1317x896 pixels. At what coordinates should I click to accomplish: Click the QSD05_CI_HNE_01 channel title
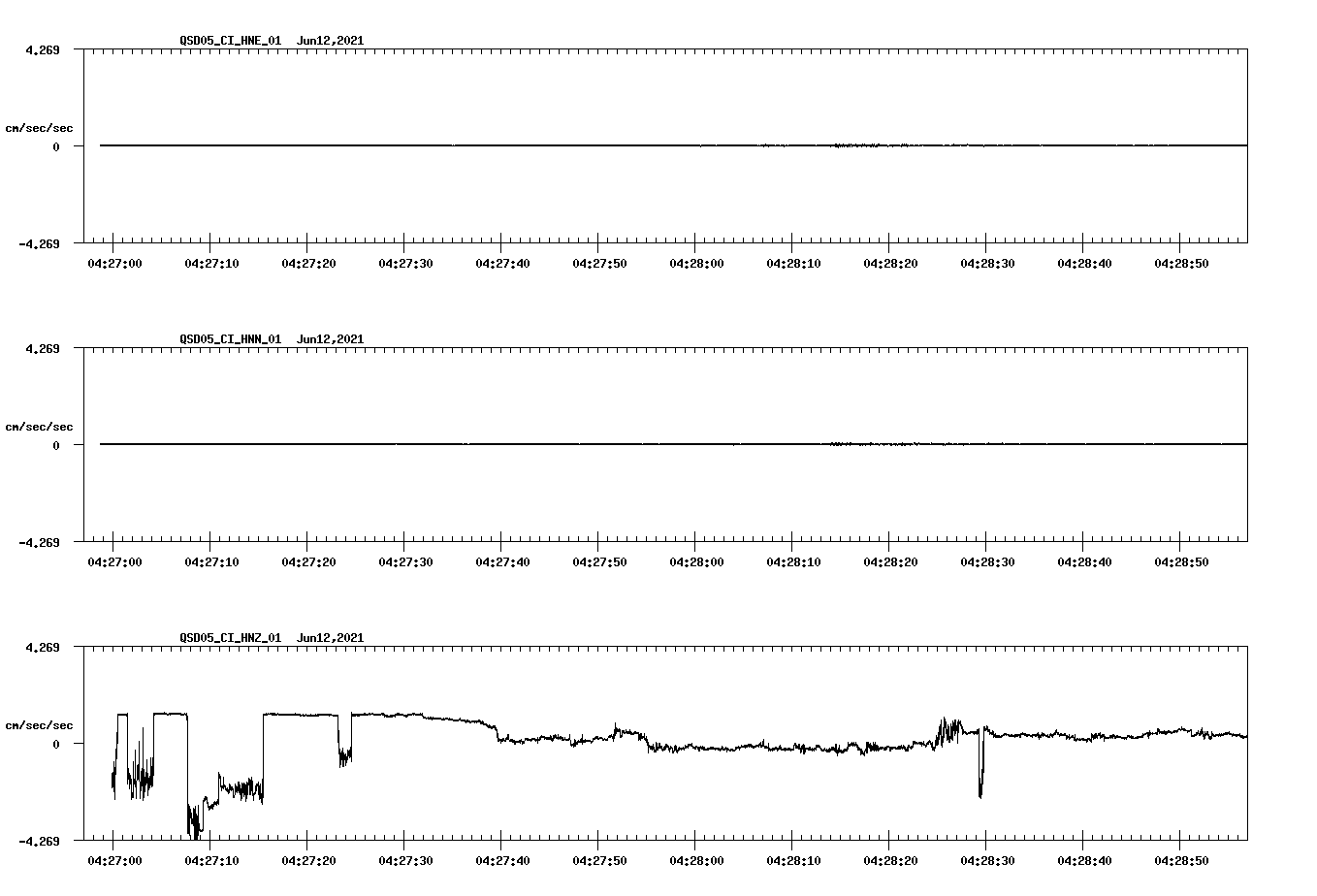pyautogui.click(x=231, y=41)
